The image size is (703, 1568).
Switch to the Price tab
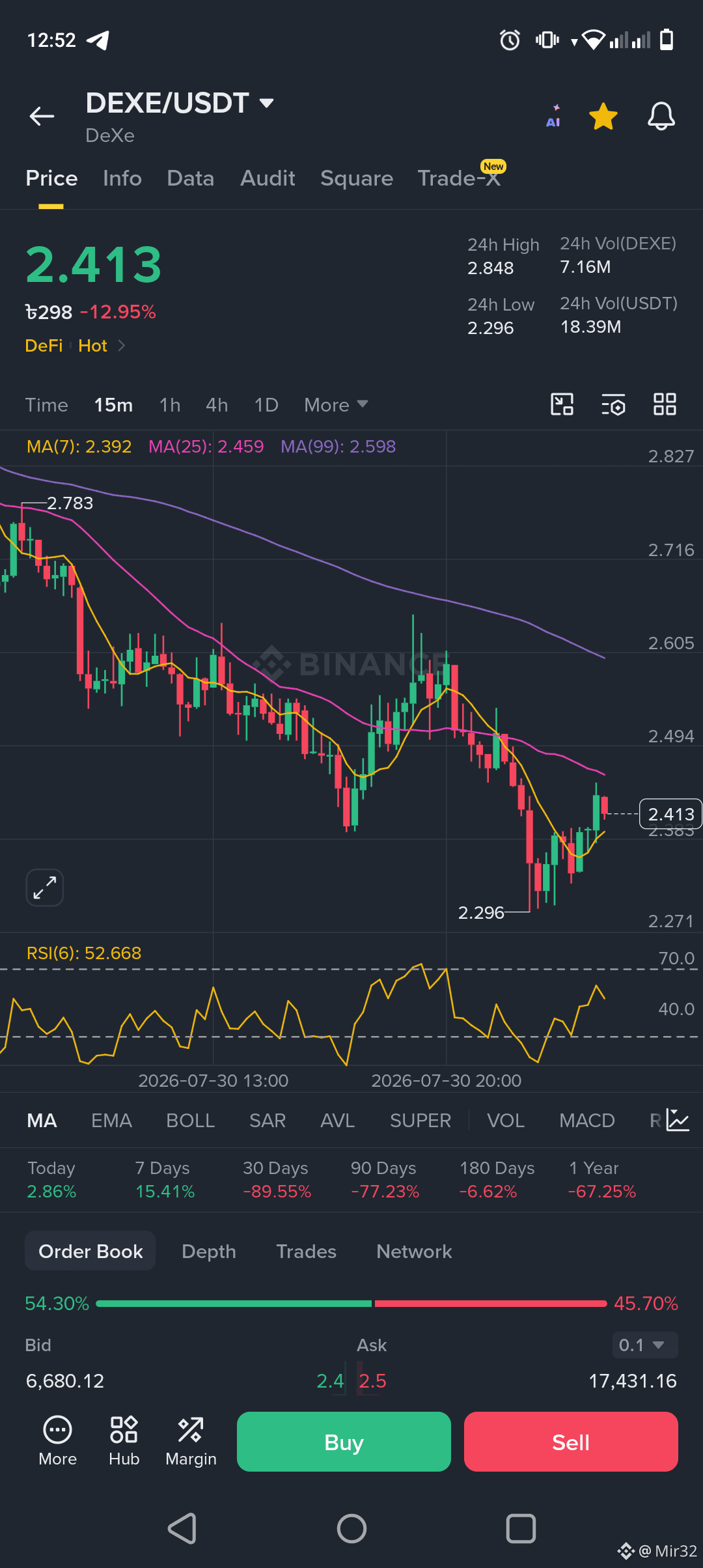pyautogui.click(x=51, y=178)
